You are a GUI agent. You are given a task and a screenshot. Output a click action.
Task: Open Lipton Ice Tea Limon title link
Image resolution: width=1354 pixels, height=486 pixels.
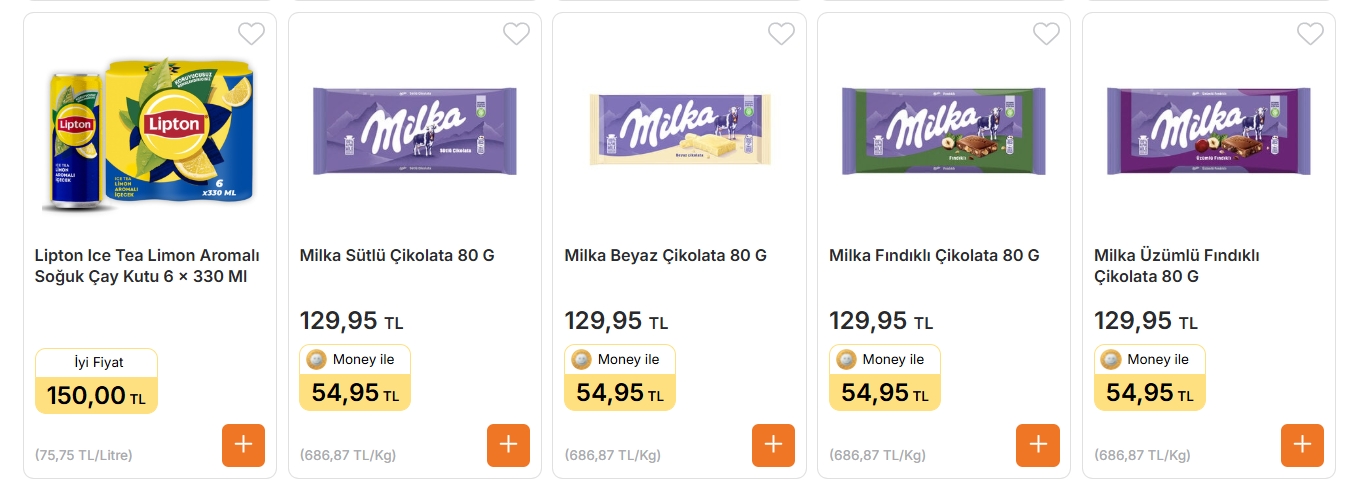pos(147,266)
